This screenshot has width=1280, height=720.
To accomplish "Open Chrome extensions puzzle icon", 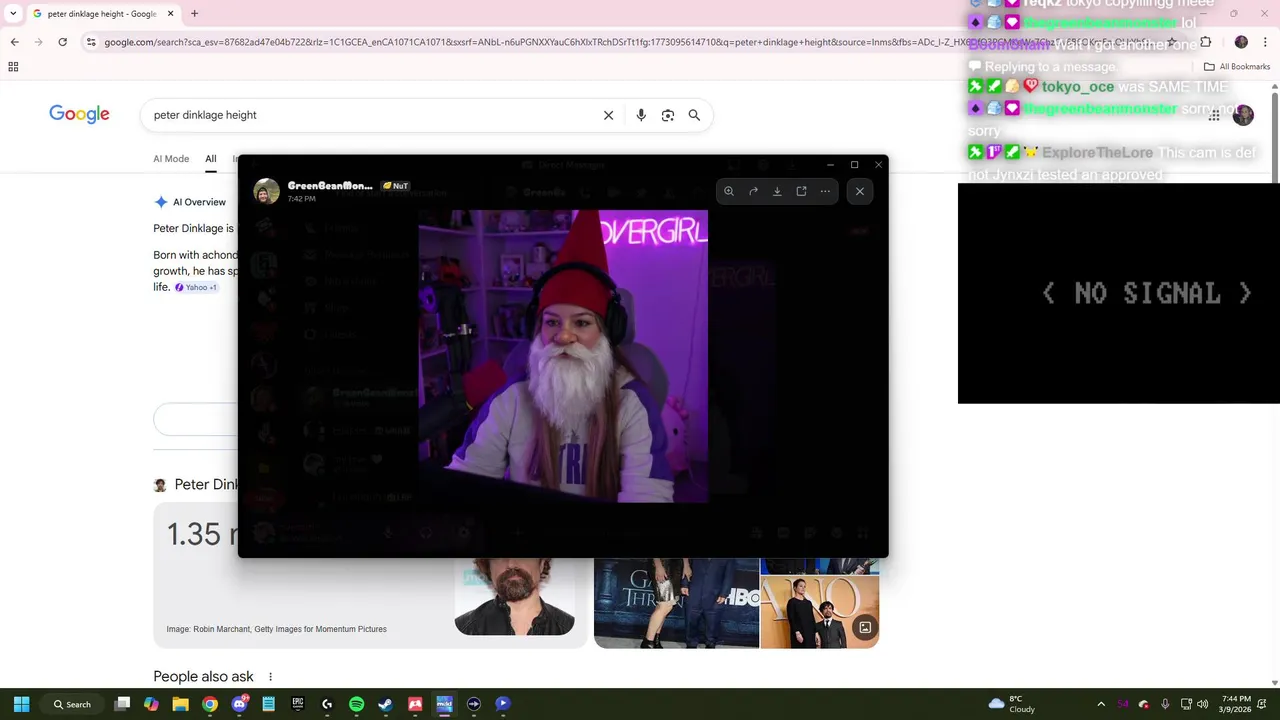I will 1205,42.
